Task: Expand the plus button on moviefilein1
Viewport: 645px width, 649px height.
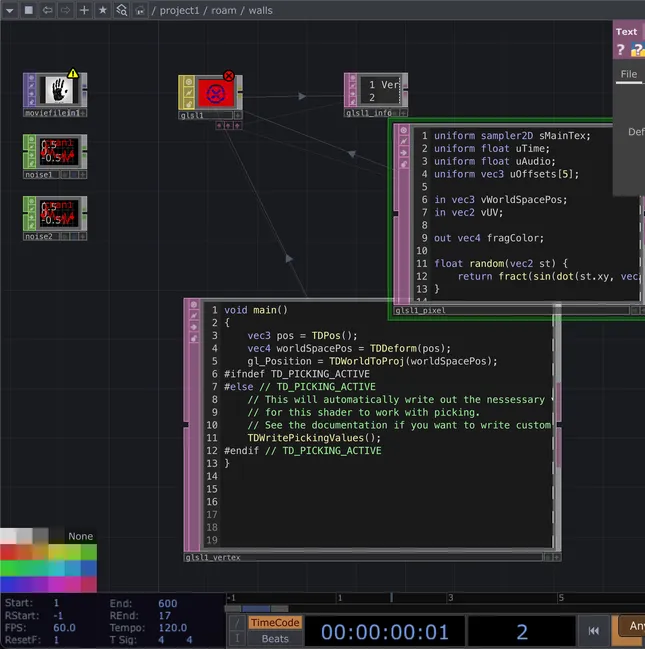Action: (x=83, y=113)
